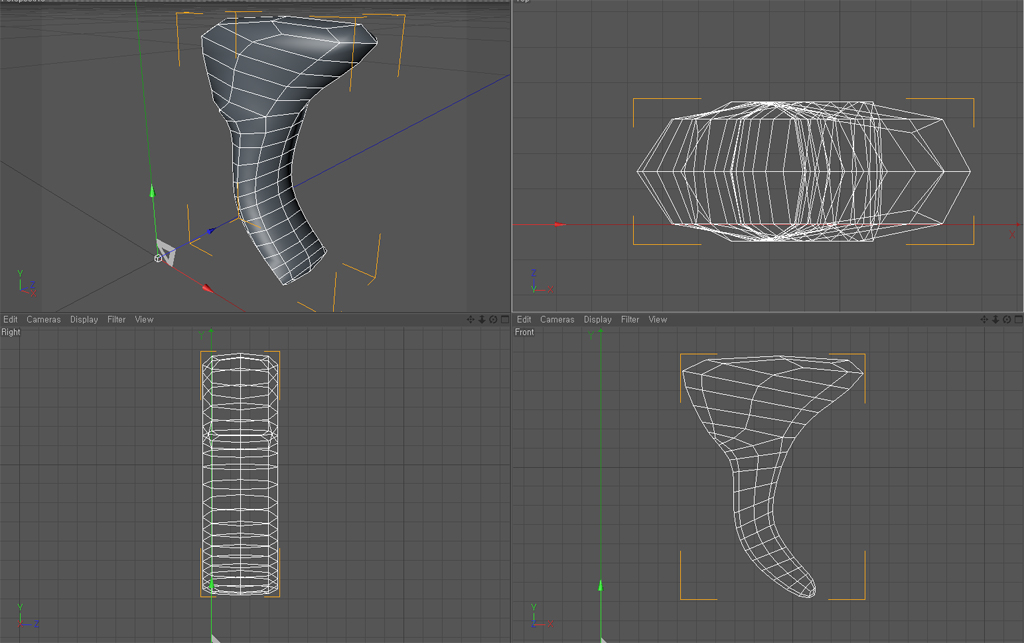Click the "Front" viewport label
The height and width of the screenshot is (643, 1024).
(x=524, y=332)
